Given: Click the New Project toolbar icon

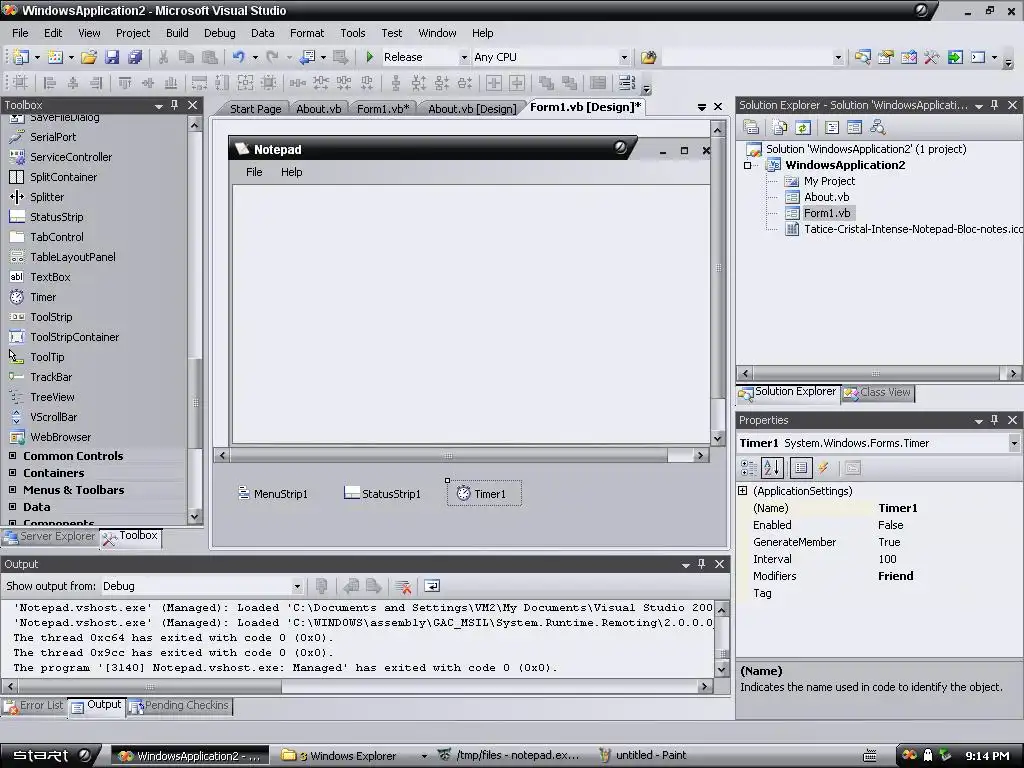Looking at the screenshot, I should [x=20, y=57].
